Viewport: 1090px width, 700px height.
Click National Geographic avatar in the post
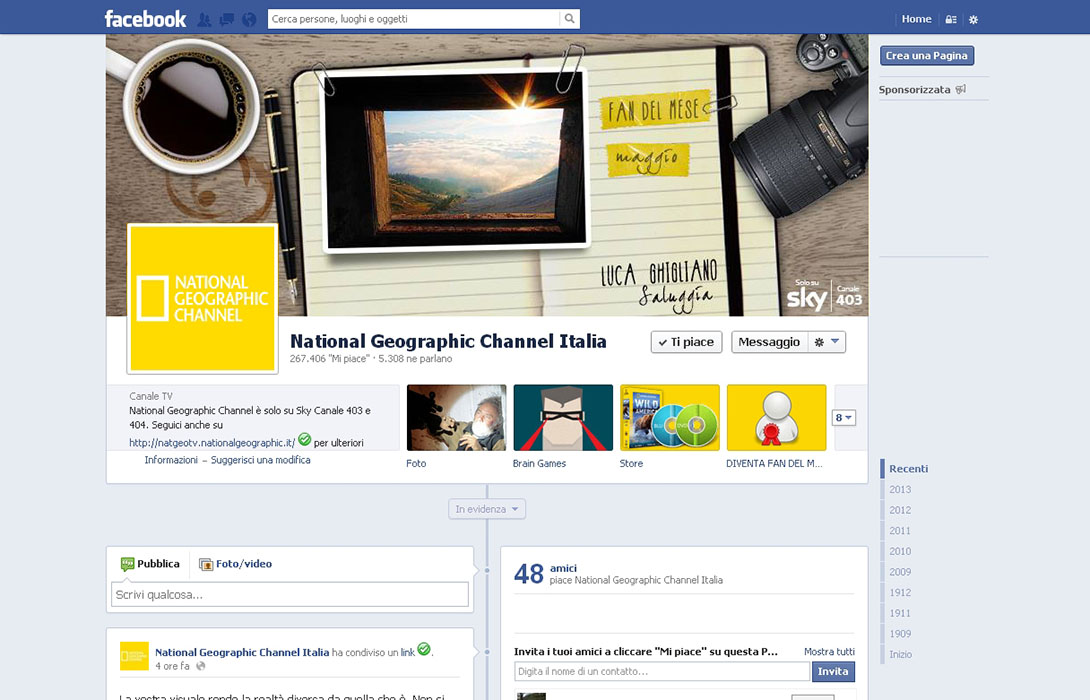[134, 656]
